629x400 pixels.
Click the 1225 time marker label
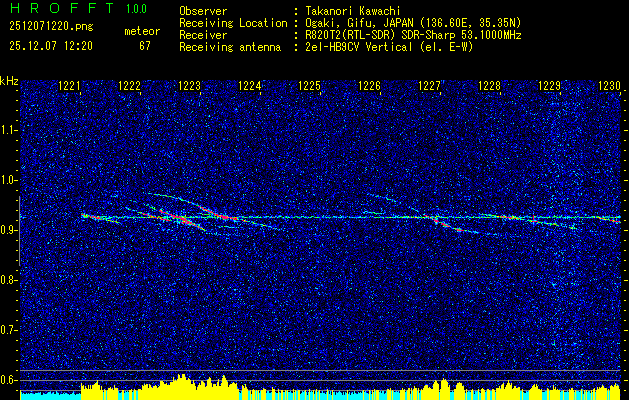[x=309, y=86]
